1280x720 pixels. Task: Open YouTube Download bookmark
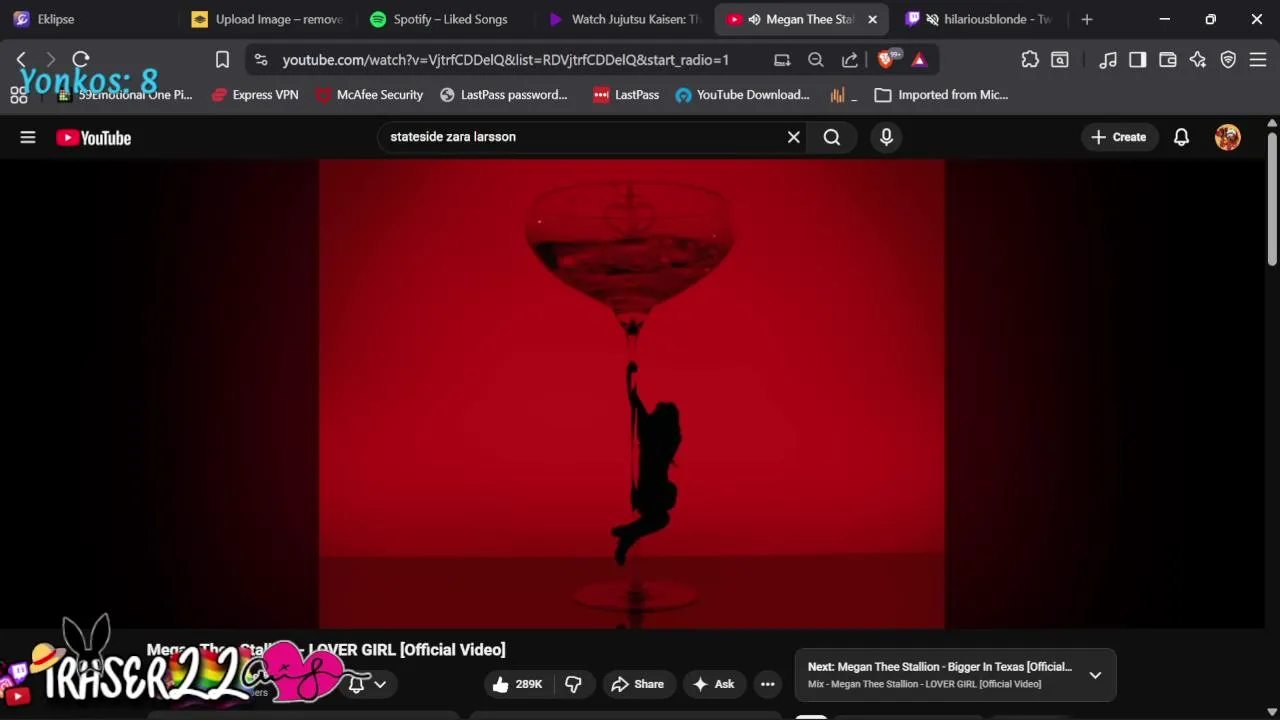pos(743,95)
